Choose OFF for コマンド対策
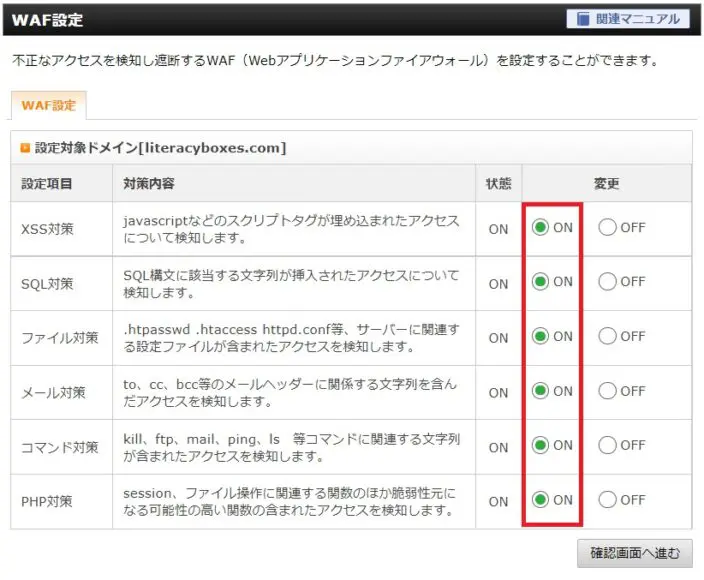This screenshot has height=580, width=704. [607, 445]
